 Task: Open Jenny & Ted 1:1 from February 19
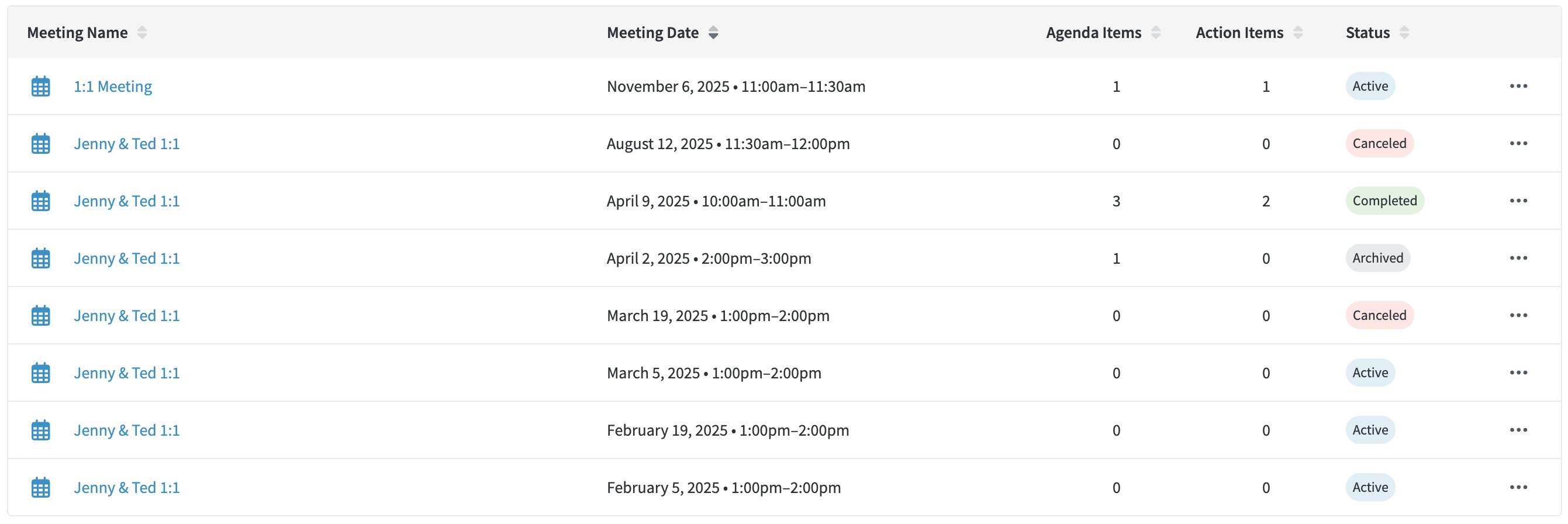click(127, 430)
